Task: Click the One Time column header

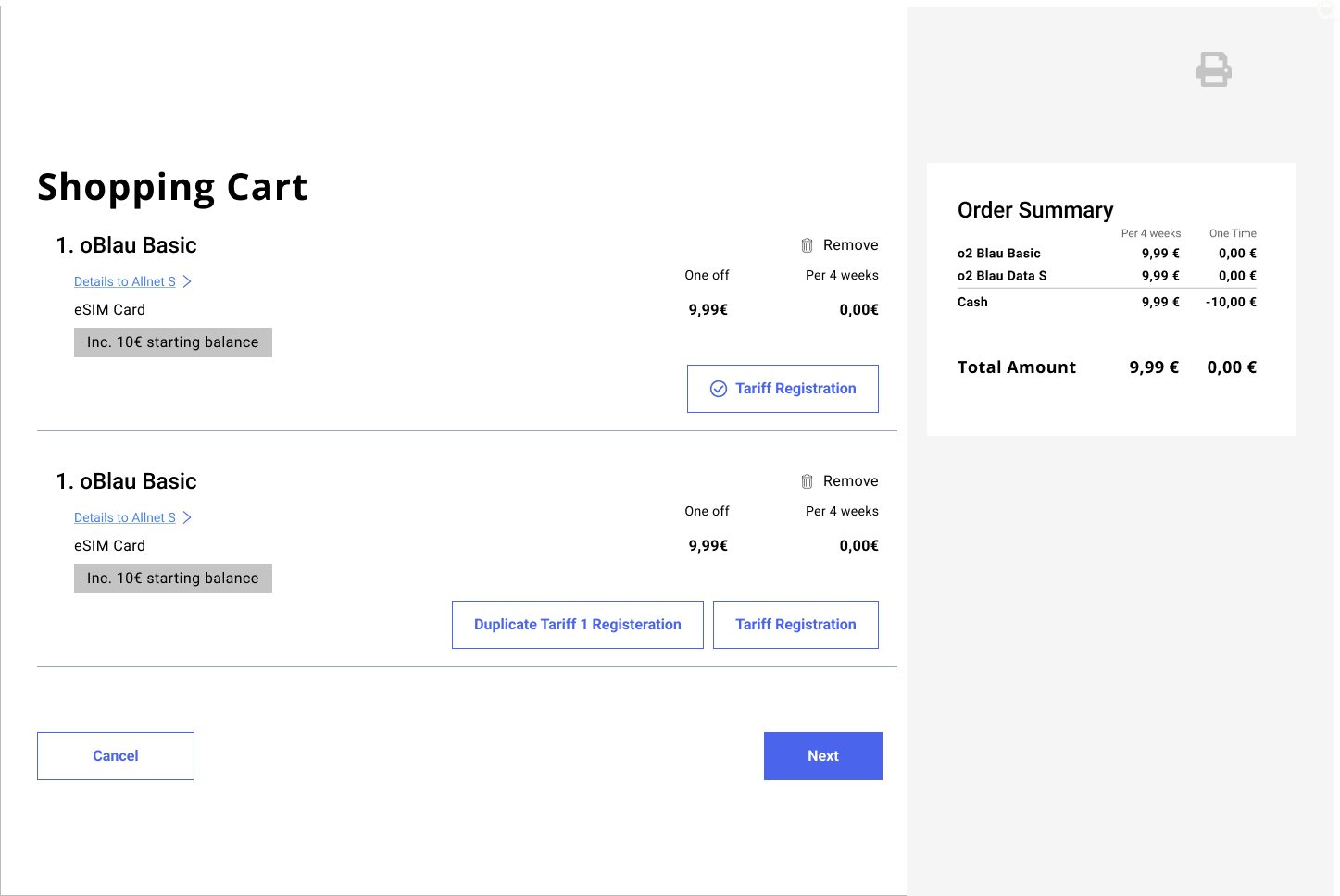Action: tap(1233, 233)
